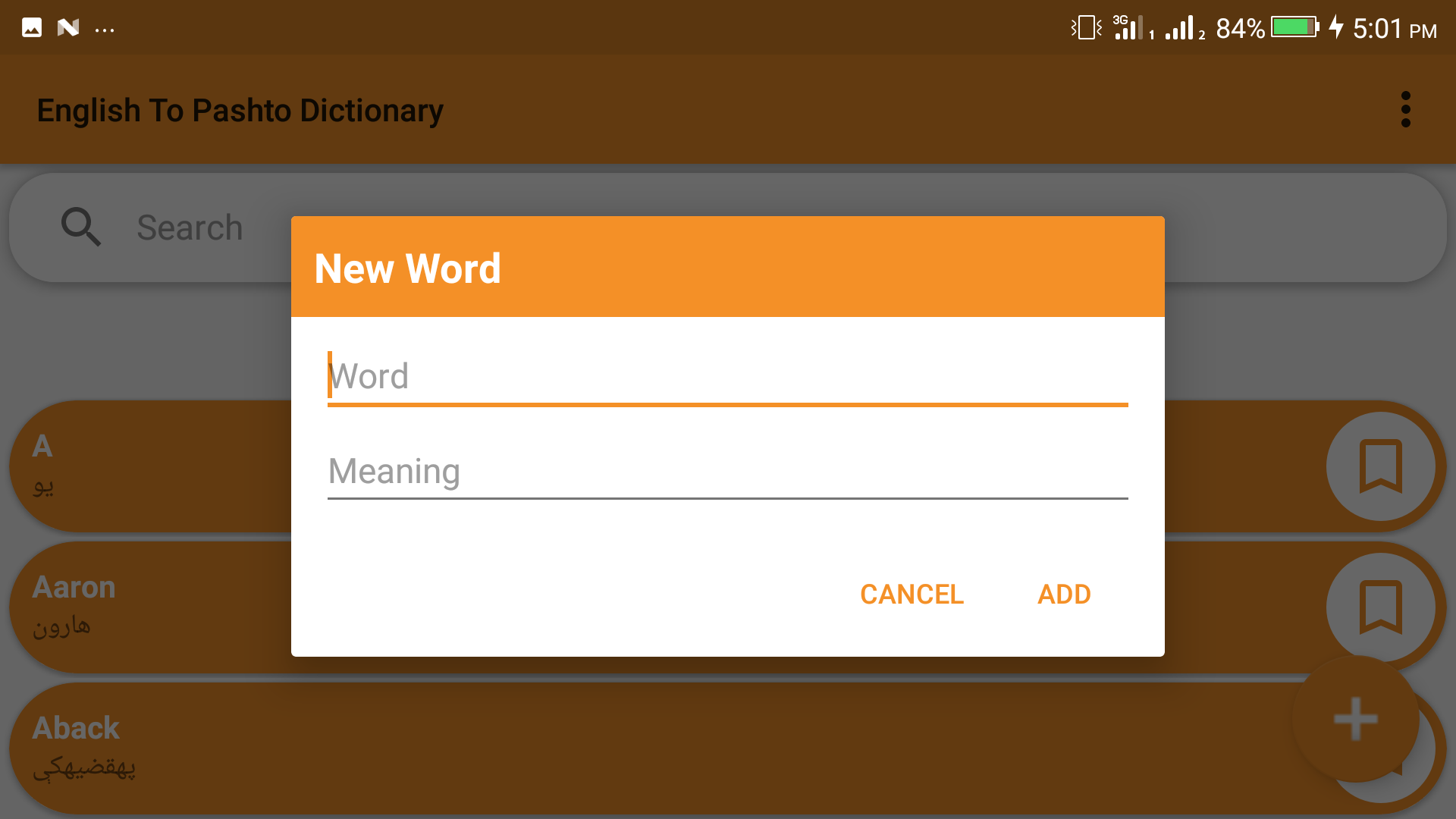Tap the battery indicator in the status bar

1295,27
